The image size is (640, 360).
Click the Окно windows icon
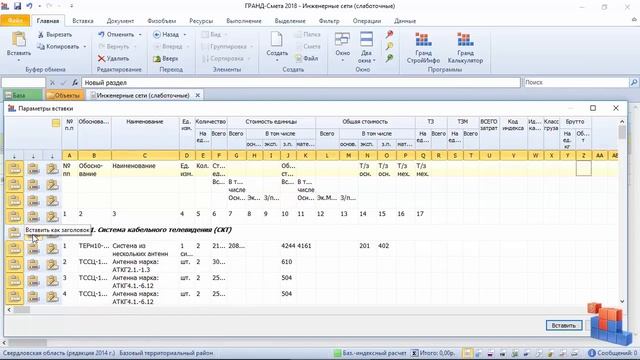342,39
